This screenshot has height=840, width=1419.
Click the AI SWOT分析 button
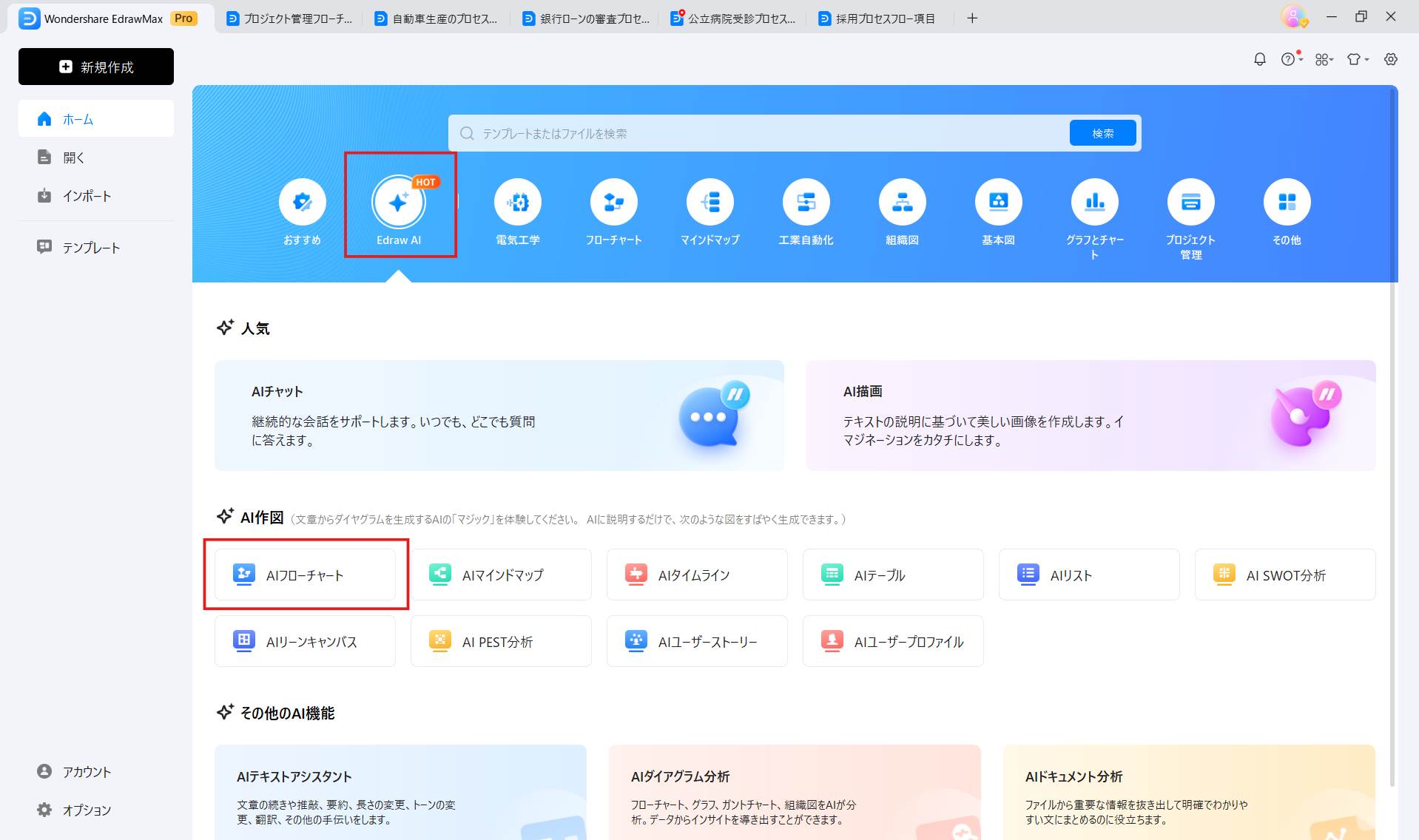(x=1285, y=575)
